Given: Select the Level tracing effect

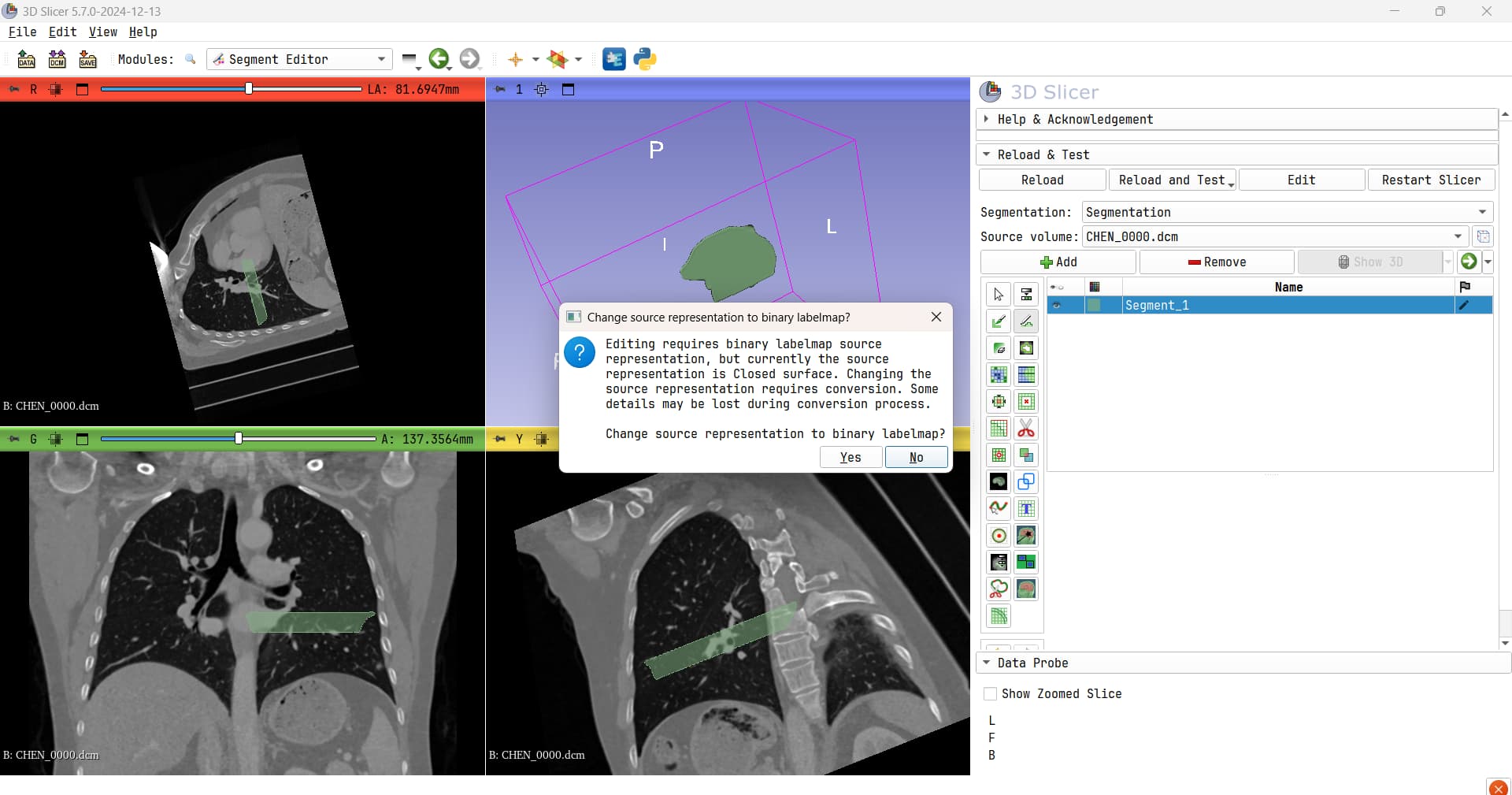Looking at the screenshot, I should [1026, 348].
